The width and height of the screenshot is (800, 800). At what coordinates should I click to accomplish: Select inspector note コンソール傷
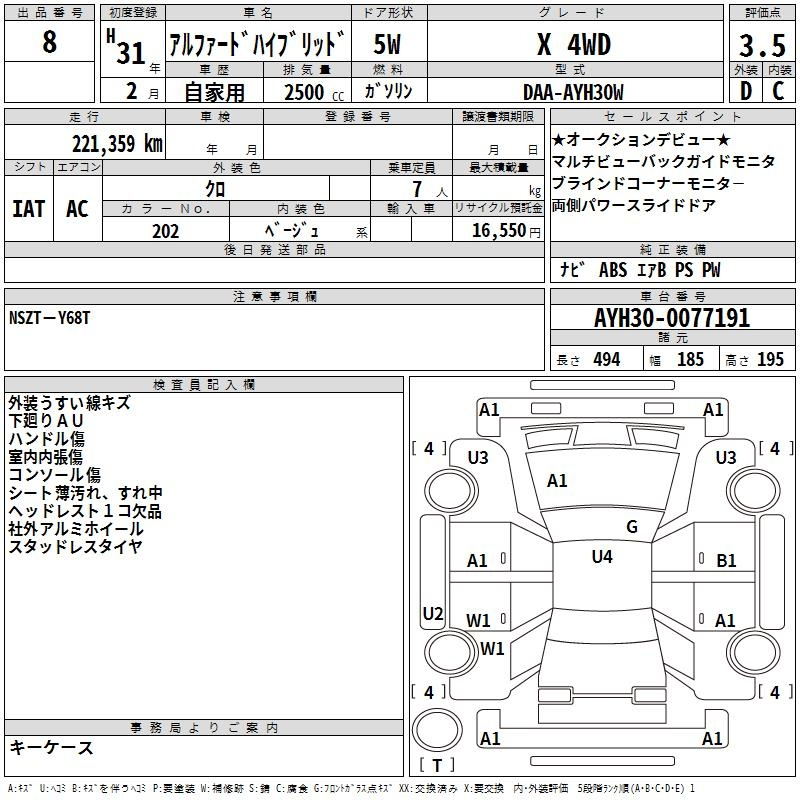55,474
